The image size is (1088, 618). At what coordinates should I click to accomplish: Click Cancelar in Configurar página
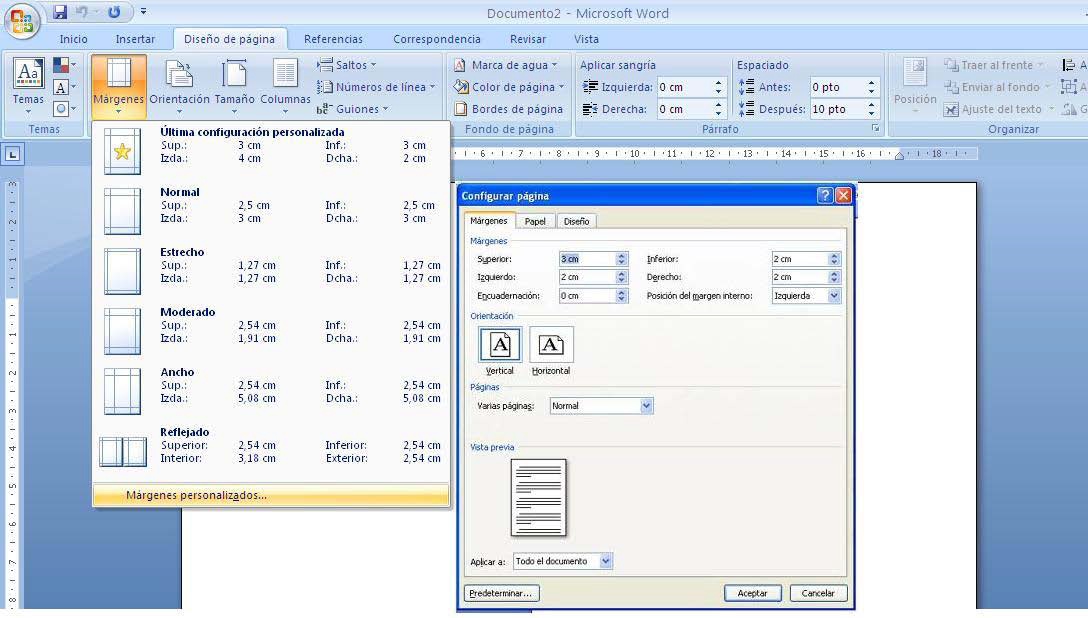(x=818, y=593)
